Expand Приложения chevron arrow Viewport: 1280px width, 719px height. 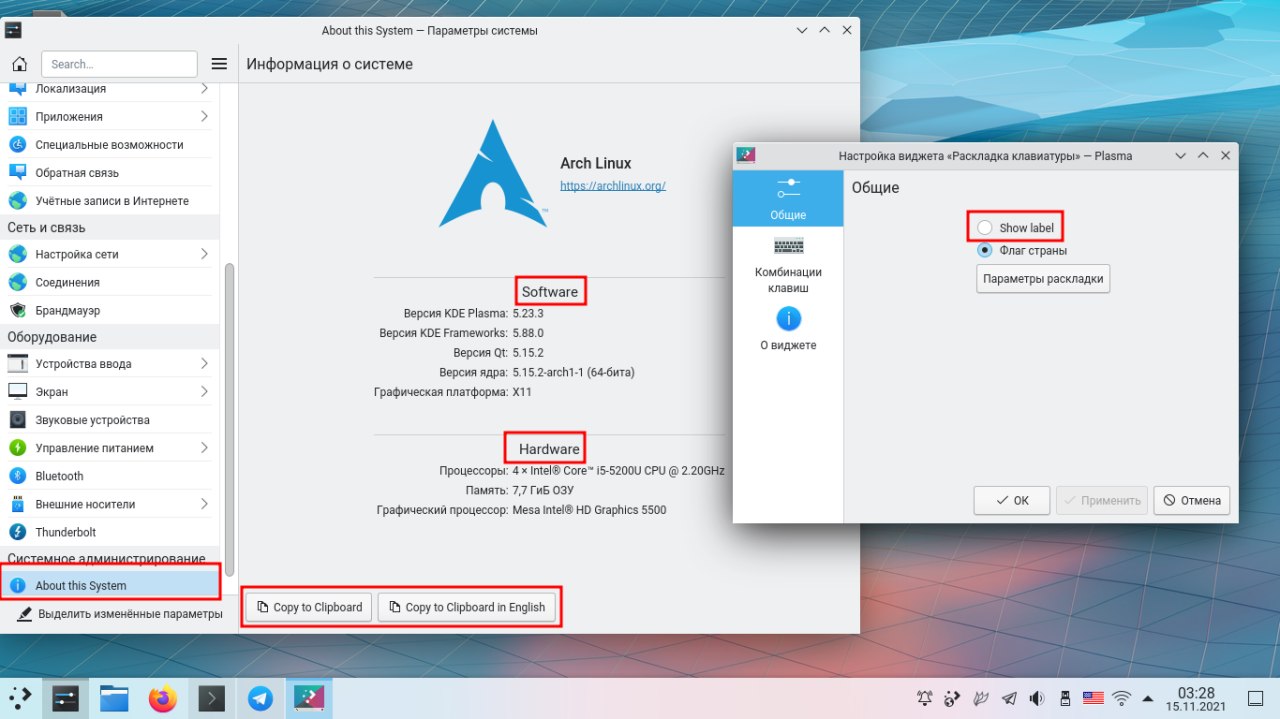click(204, 117)
